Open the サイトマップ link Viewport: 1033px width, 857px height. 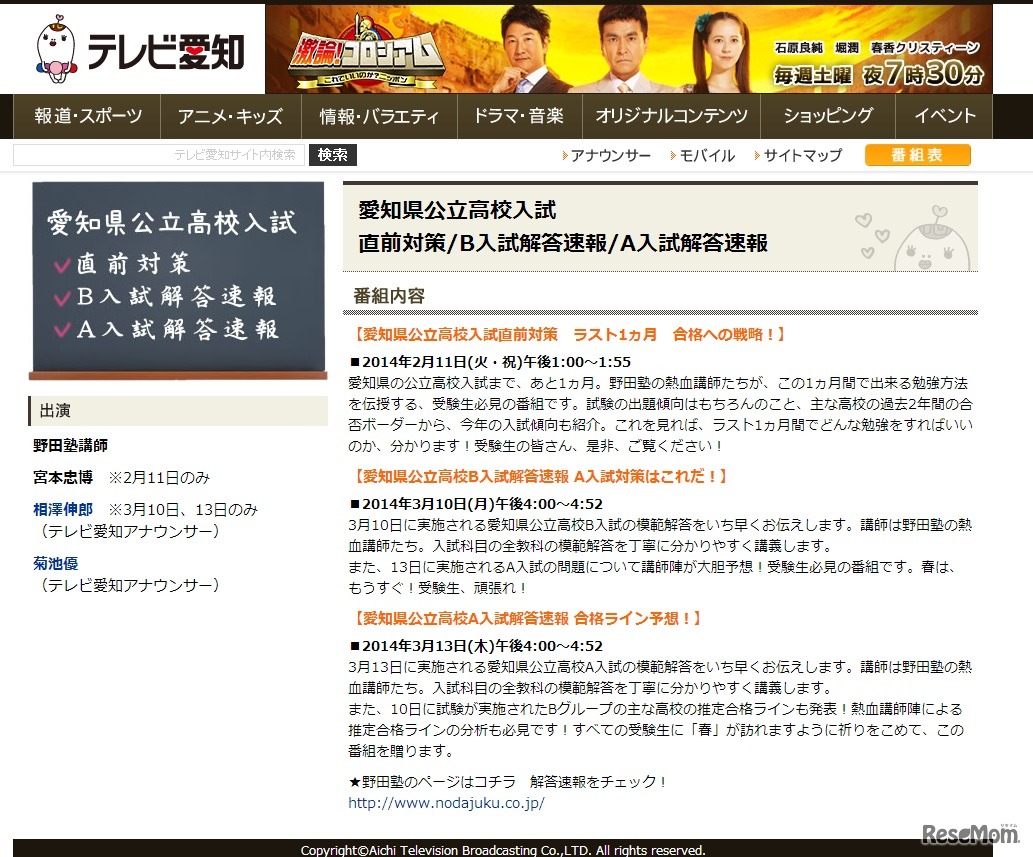pos(806,155)
